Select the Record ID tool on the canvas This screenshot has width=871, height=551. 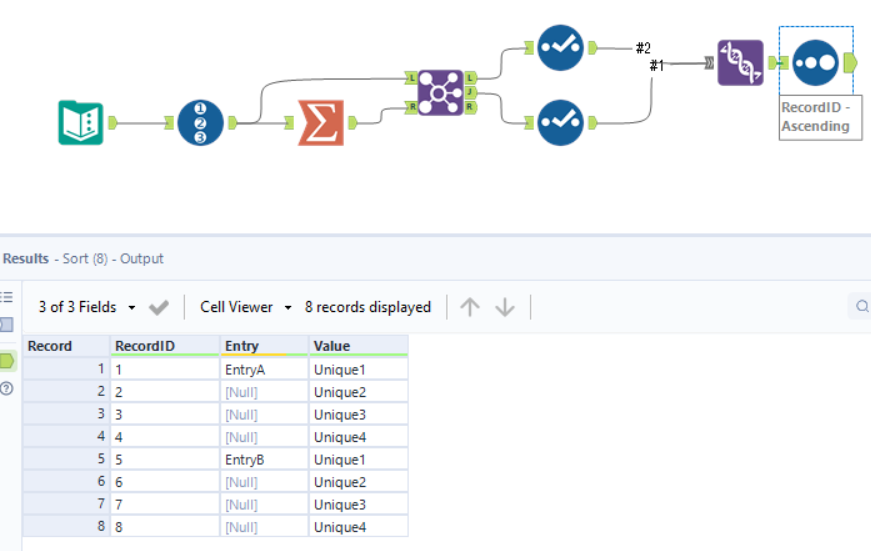coord(201,123)
